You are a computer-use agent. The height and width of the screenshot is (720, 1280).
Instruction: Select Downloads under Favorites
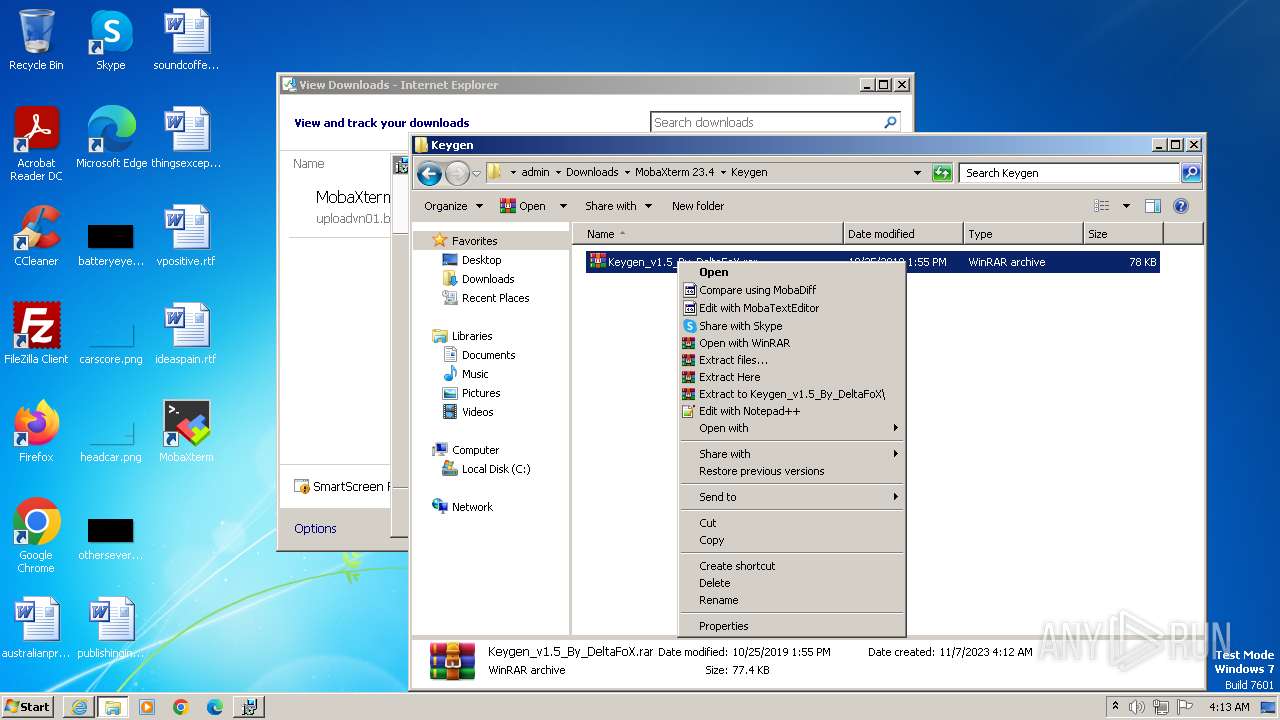(x=488, y=279)
